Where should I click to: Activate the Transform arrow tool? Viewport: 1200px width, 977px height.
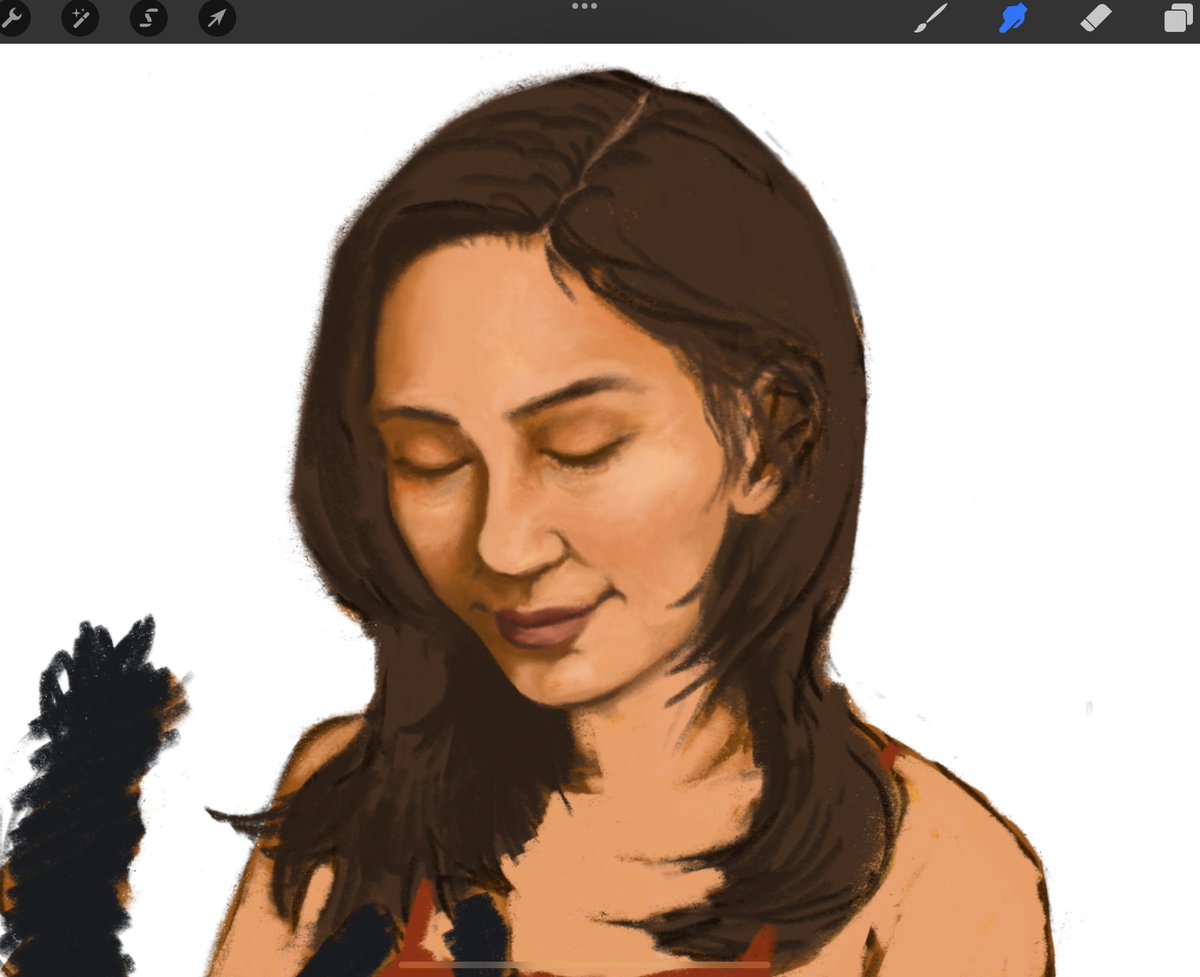point(217,18)
